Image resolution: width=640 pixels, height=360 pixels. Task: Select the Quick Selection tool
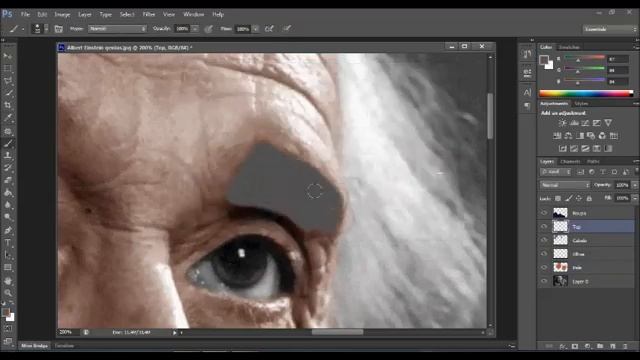pyautogui.click(x=8, y=93)
